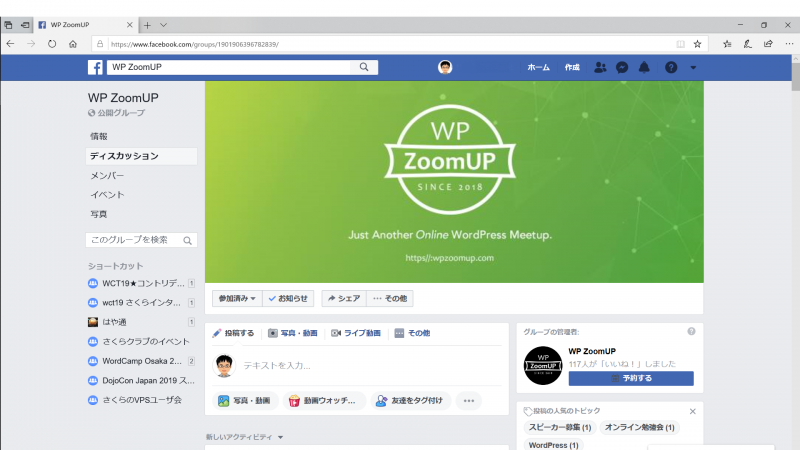Image resolution: width=800 pixels, height=450 pixels.
Task: Open friend requests icon
Action: click(600, 67)
